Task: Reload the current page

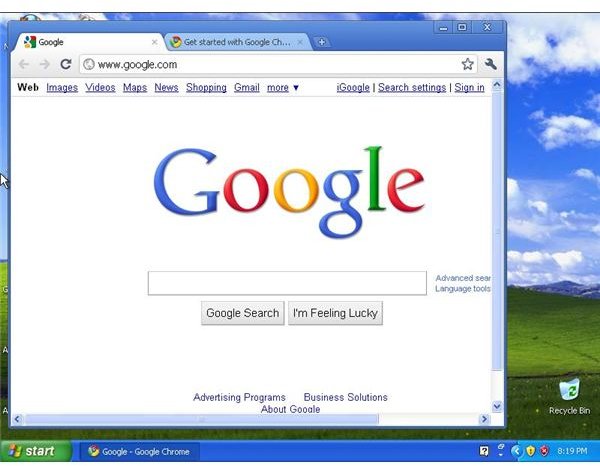Action: tap(66, 64)
